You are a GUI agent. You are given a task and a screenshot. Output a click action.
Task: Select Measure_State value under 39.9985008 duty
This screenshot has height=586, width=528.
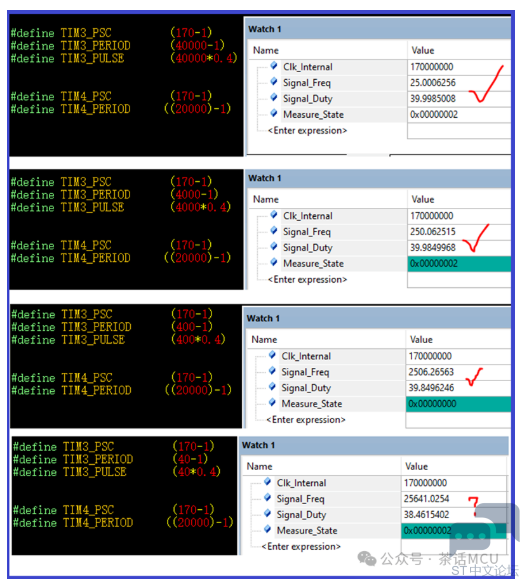(434, 115)
